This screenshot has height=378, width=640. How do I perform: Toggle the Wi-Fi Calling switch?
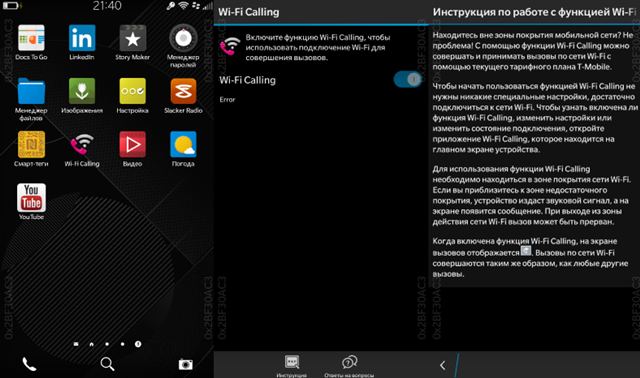(407, 79)
